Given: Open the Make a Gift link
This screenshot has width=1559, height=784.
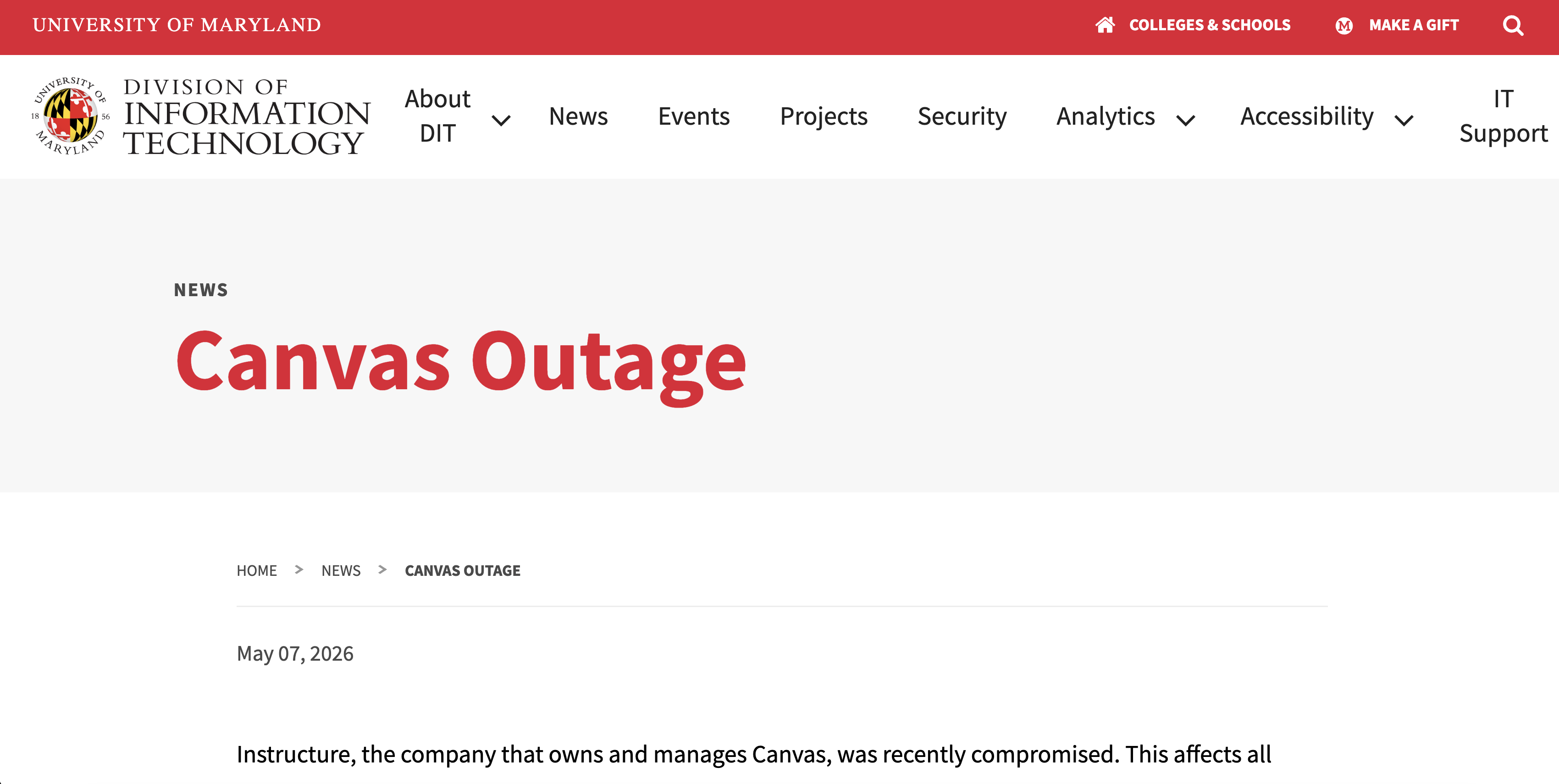Looking at the screenshot, I should pos(1414,25).
